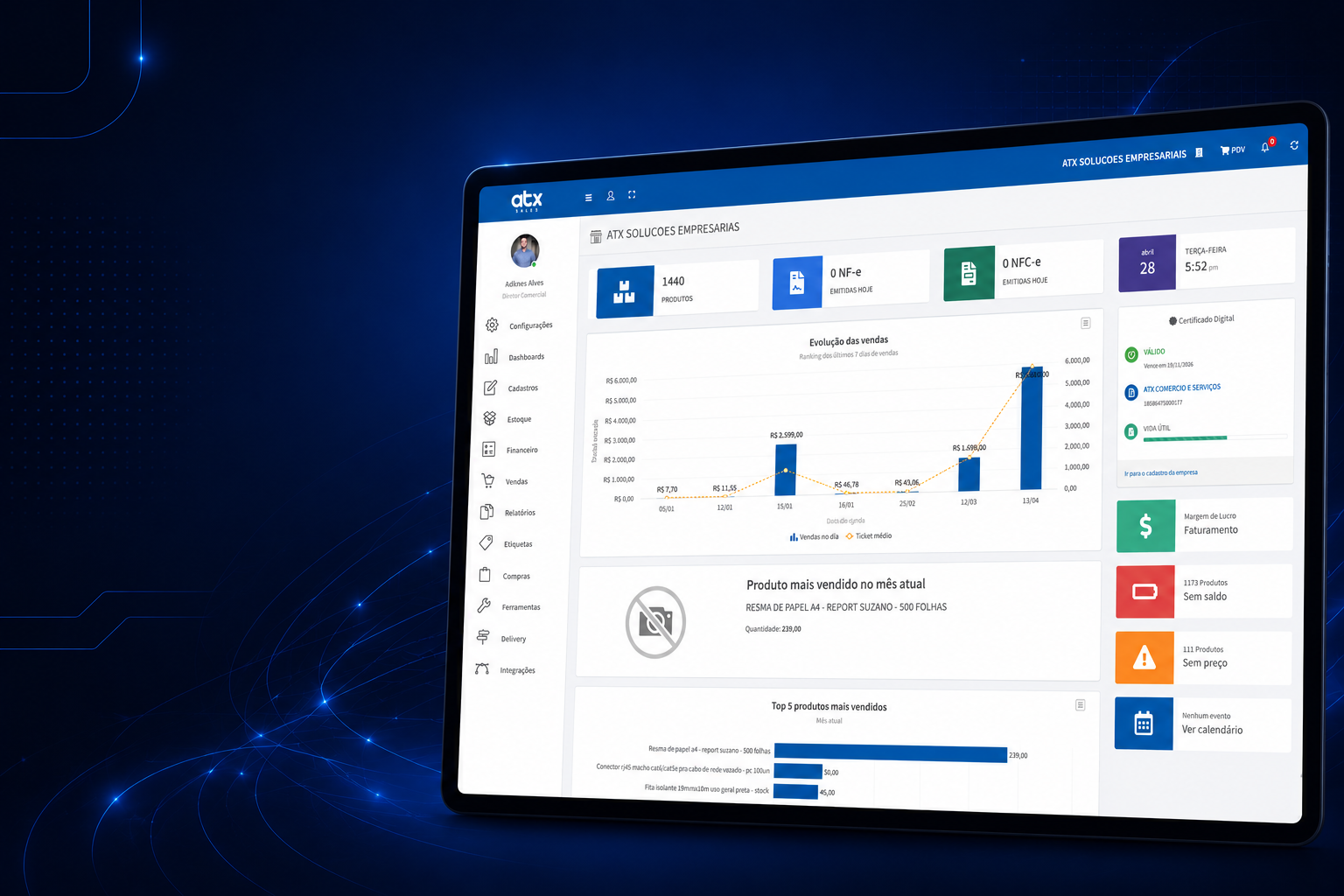
Task: Open the Vendas menu item
Action: click(x=506, y=481)
